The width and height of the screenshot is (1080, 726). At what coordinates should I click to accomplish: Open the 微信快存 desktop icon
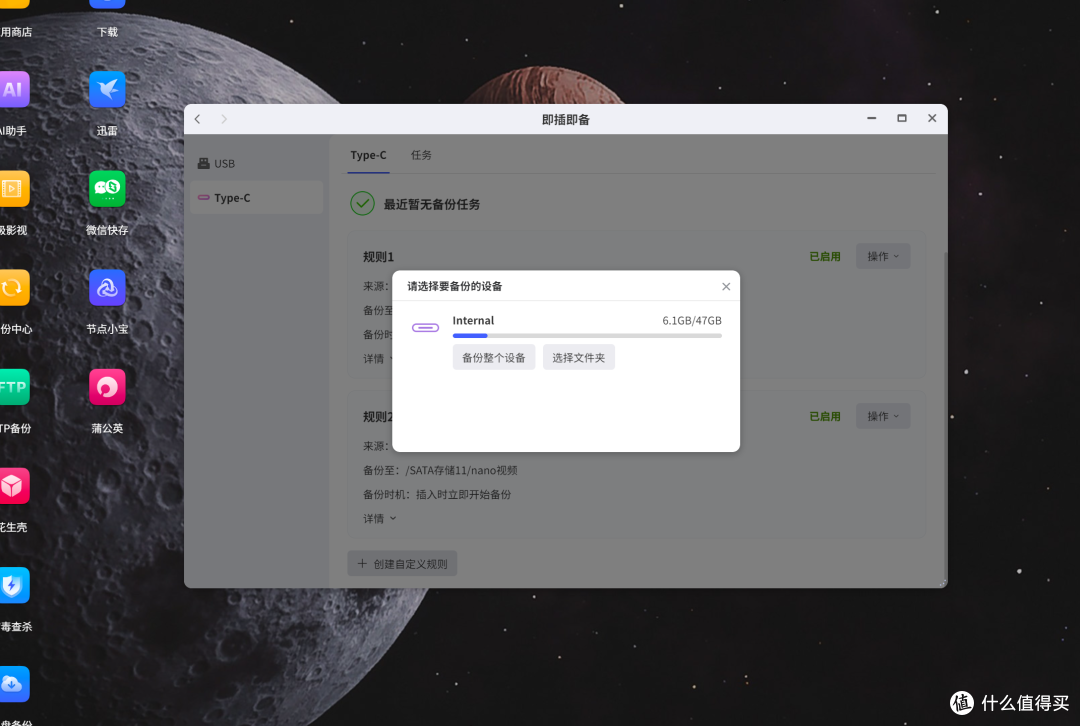point(107,189)
